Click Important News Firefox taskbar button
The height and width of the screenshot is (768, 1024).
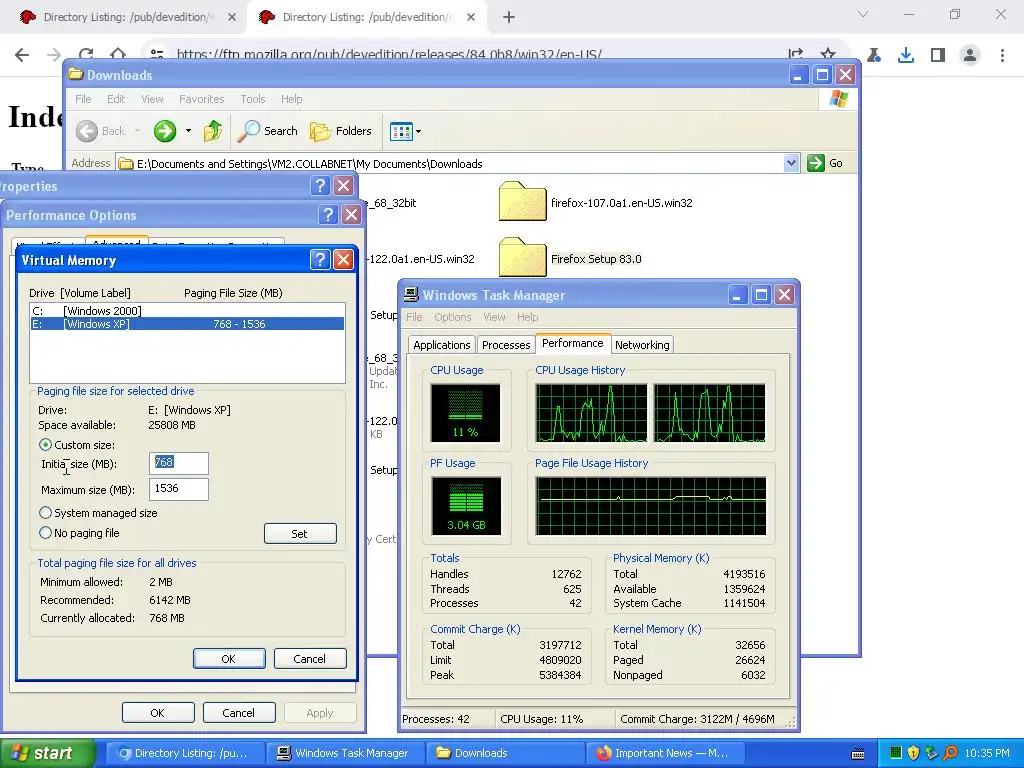pyautogui.click(x=665, y=753)
